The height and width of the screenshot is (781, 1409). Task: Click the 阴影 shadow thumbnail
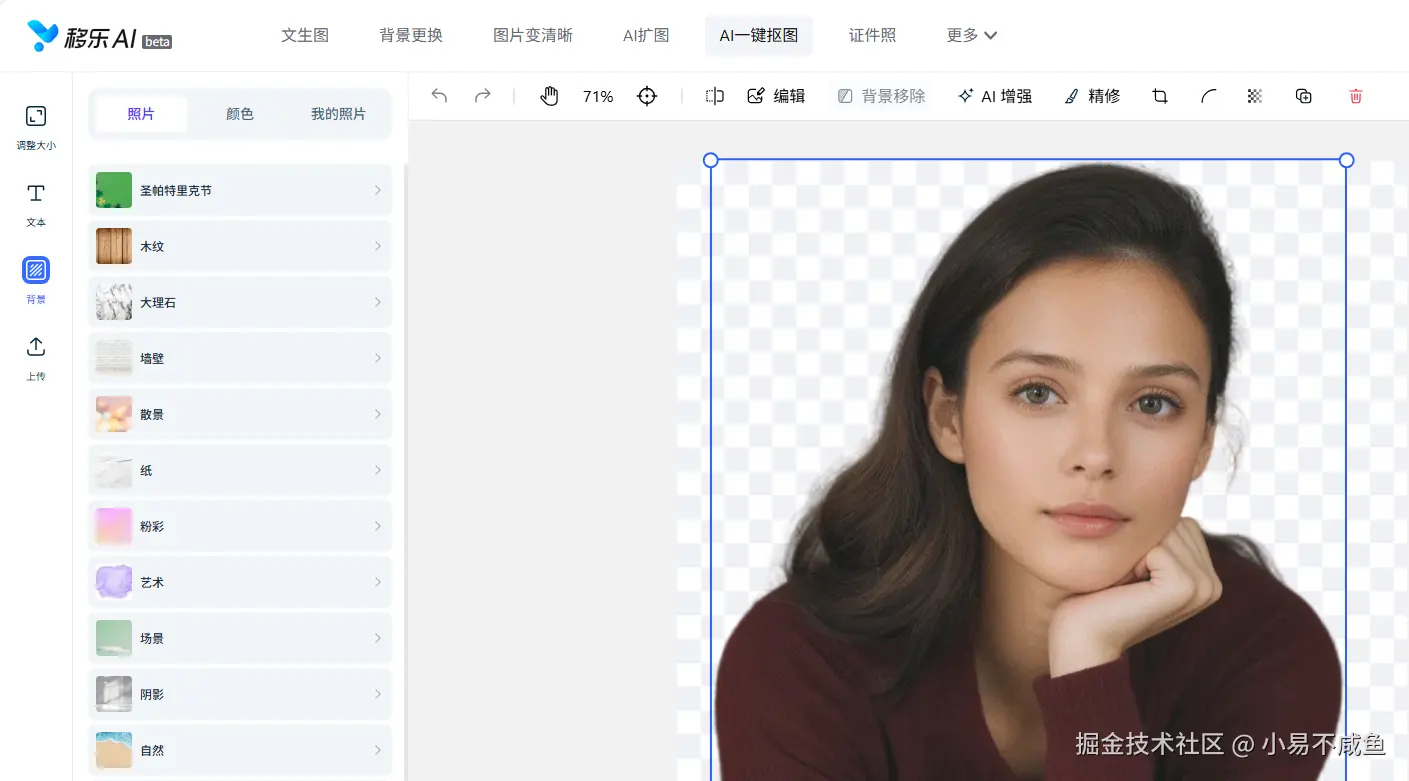[x=114, y=694]
